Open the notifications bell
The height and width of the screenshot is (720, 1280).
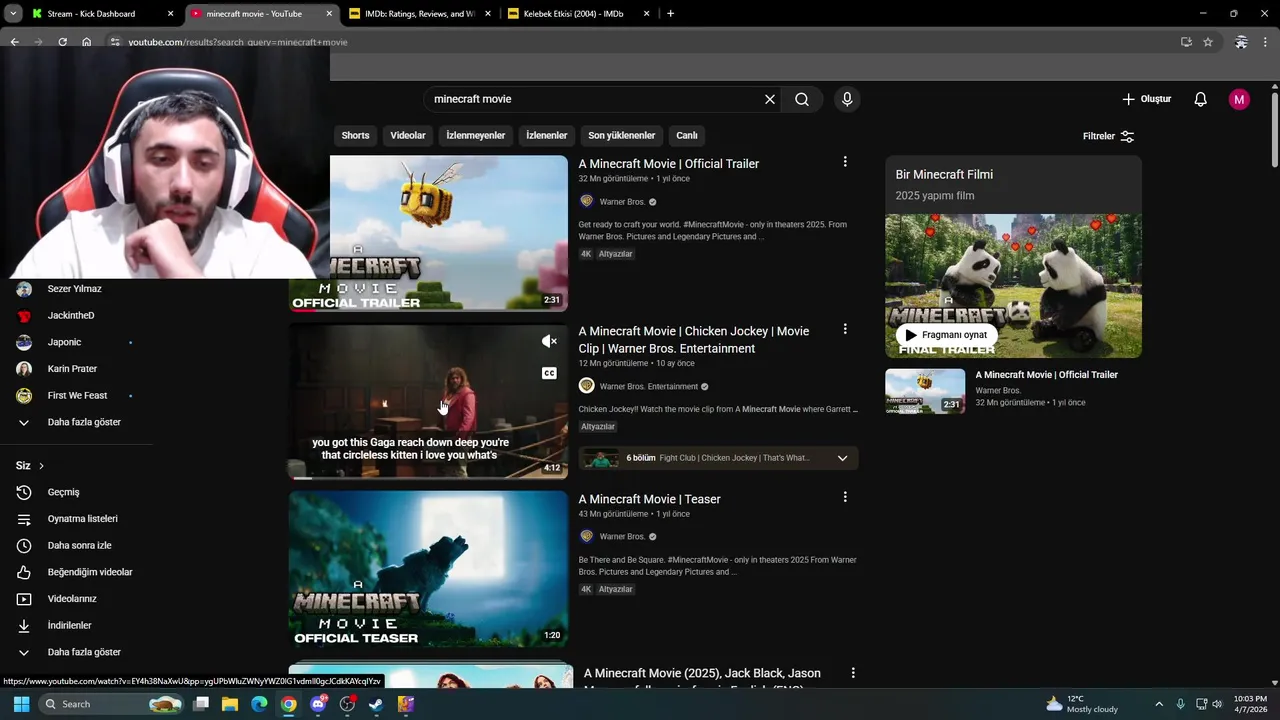click(x=1200, y=99)
